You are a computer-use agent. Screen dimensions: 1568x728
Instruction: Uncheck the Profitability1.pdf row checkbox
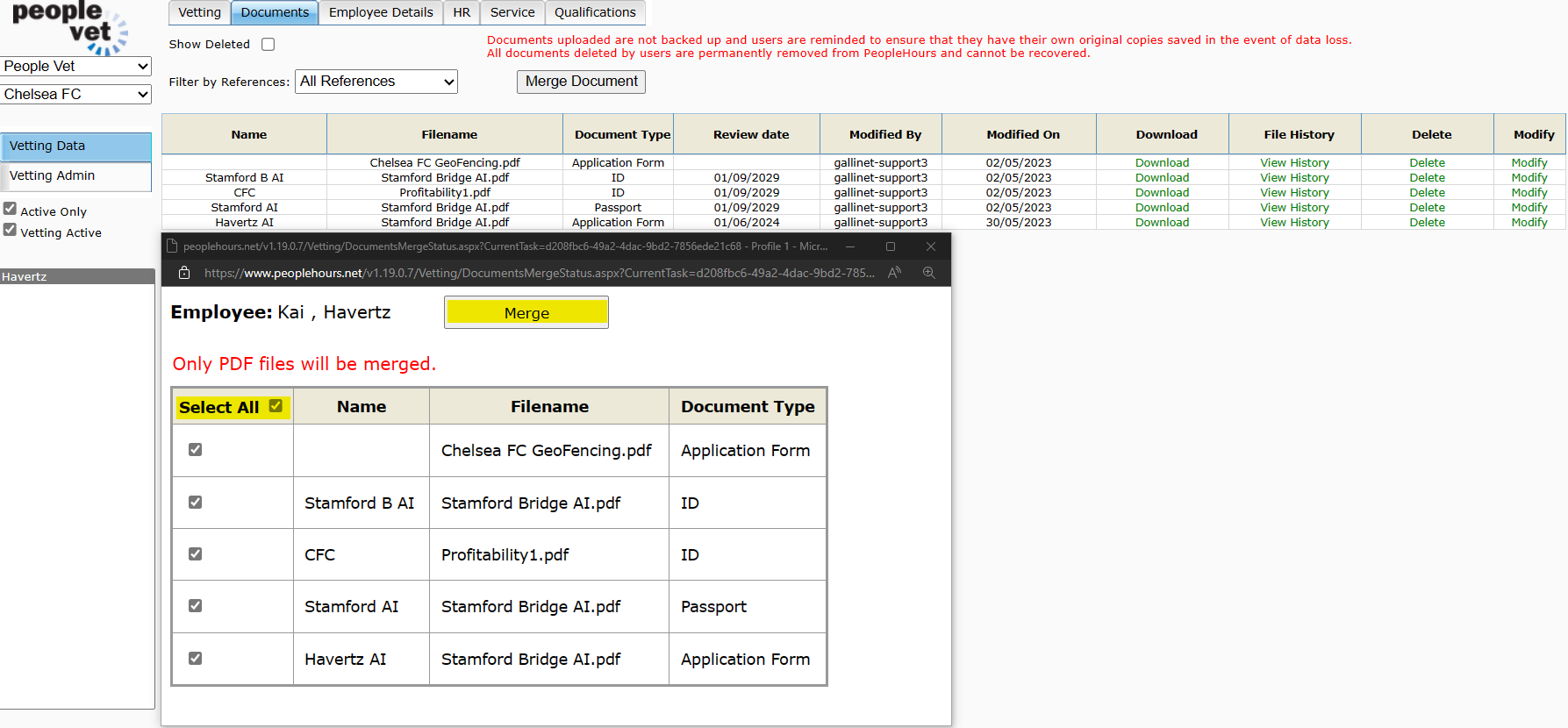click(x=196, y=554)
